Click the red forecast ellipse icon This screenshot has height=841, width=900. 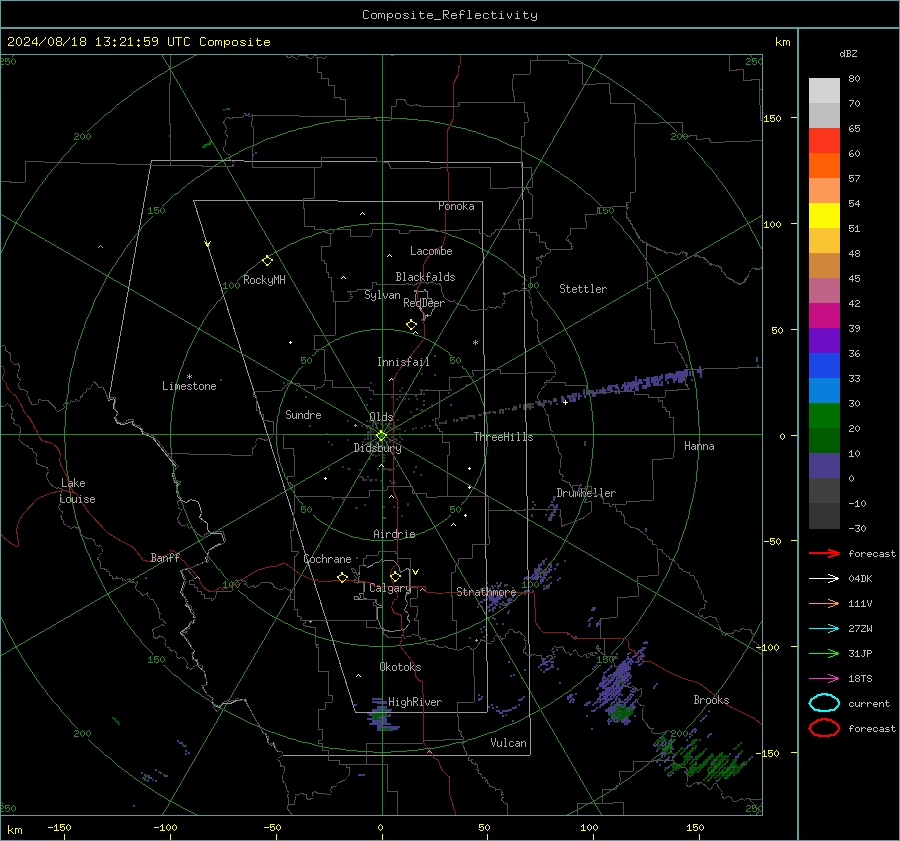click(x=824, y=728)
